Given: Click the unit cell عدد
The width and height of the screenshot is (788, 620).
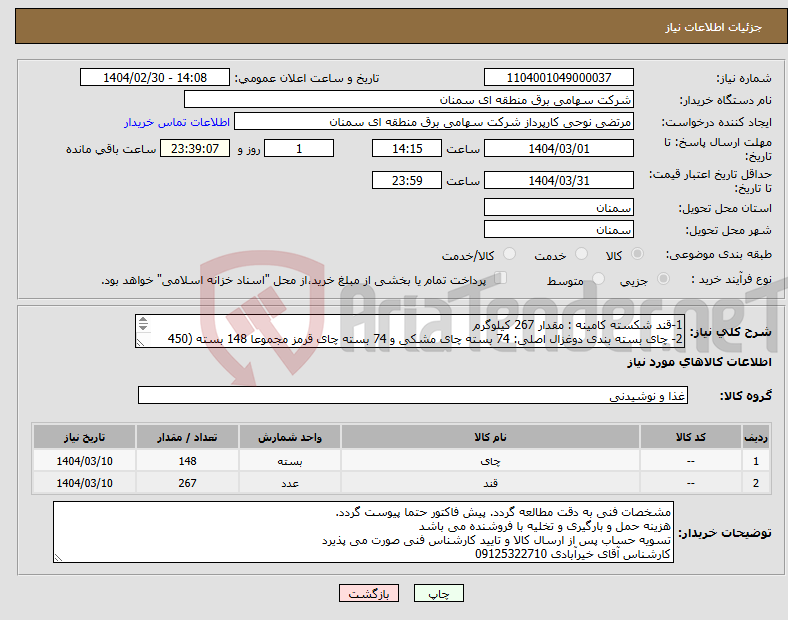Looking at the screenshot, I should 290,483.
